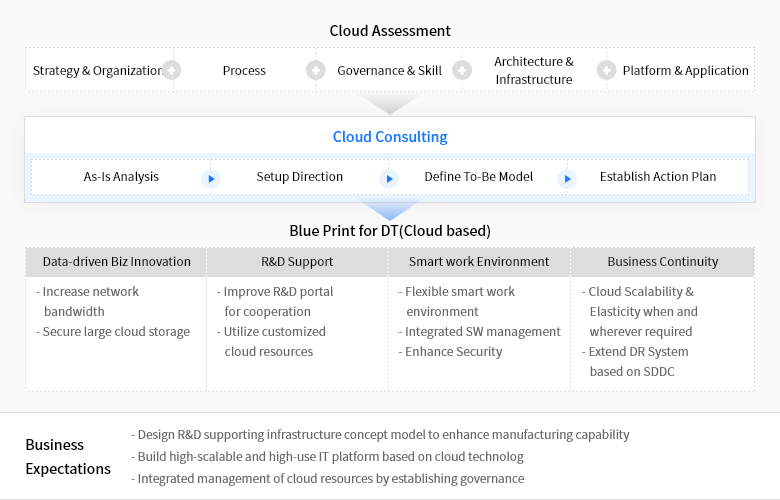Screen dimensions: 780x500
Task: Open the R&D Support column header
Action: [x=297, y=262]
